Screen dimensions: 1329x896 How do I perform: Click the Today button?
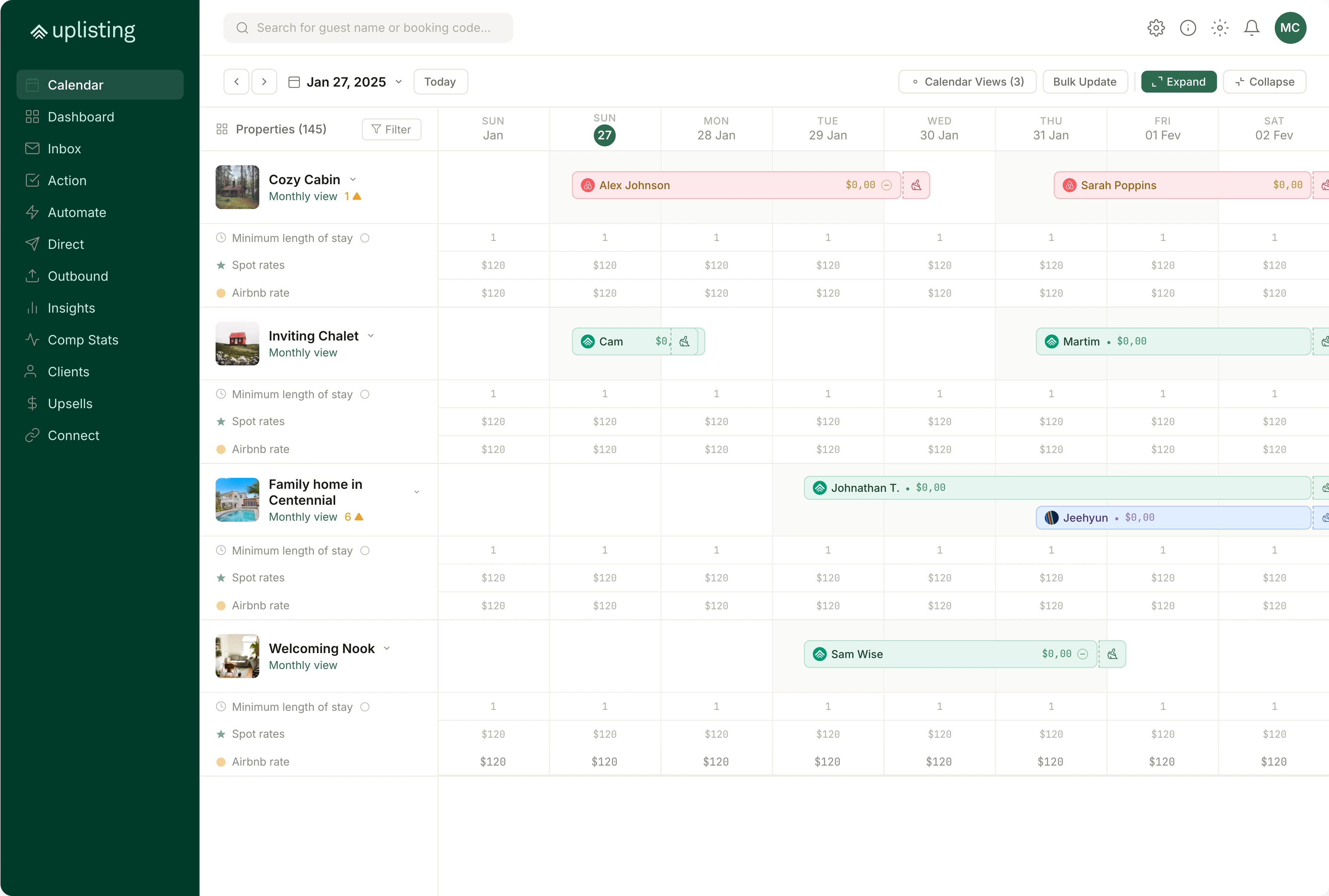[439, 81]
